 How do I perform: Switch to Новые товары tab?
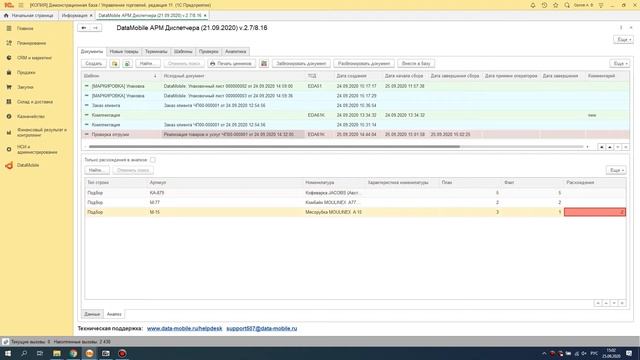coord(124,51)
